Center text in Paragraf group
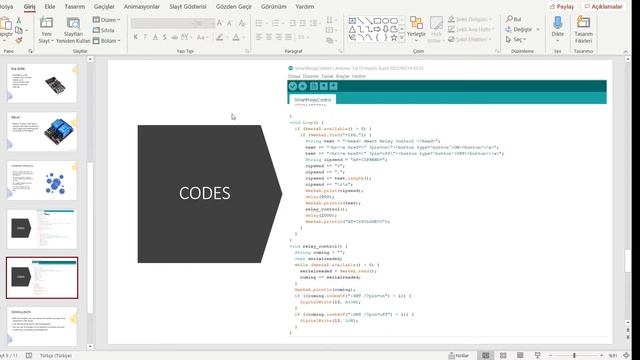This screenshot has width=640, height=360. [269, 37]
